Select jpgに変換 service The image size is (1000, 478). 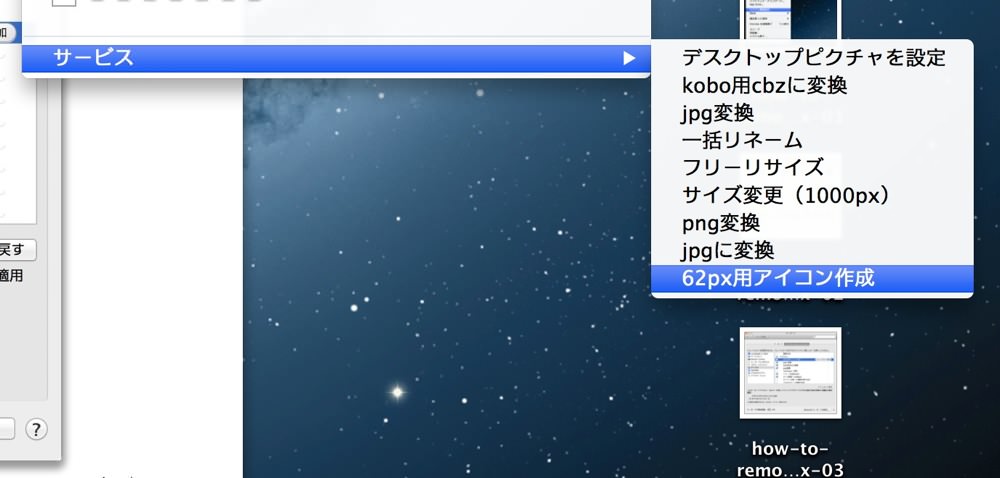(x=812, y=250)
